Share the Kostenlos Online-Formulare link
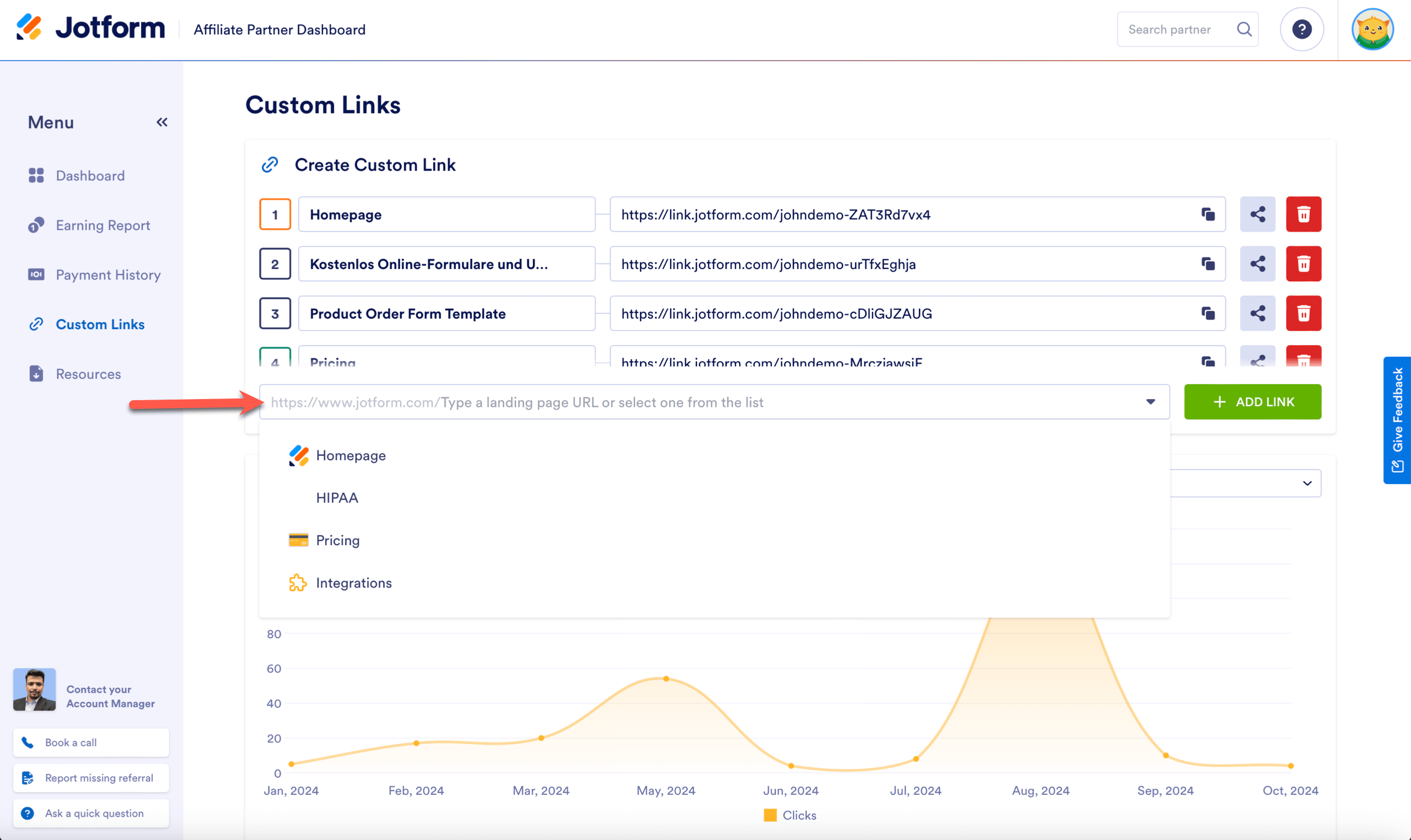This screenshot has height=840, width=1411. [x=1257, y=264]
